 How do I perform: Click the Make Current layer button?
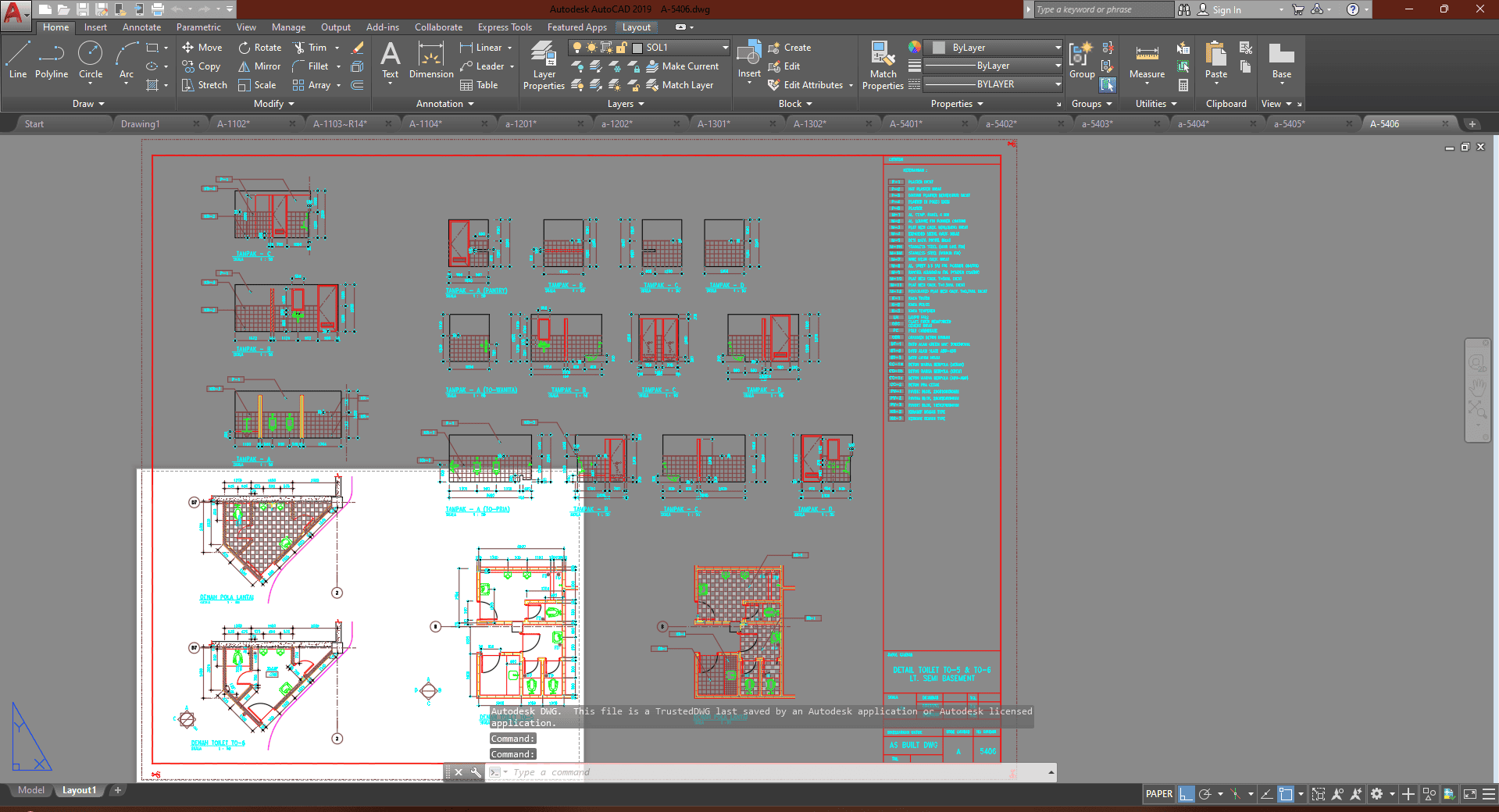[x=682, y=66]
